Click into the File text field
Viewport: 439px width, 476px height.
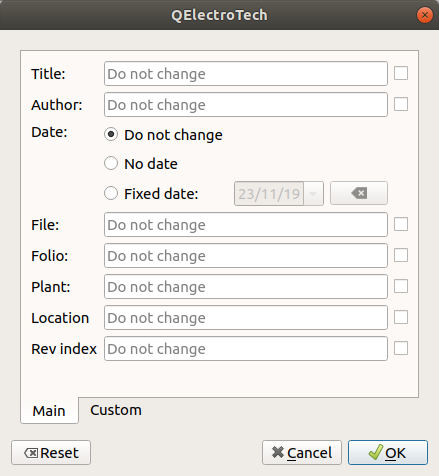point(246,225)
